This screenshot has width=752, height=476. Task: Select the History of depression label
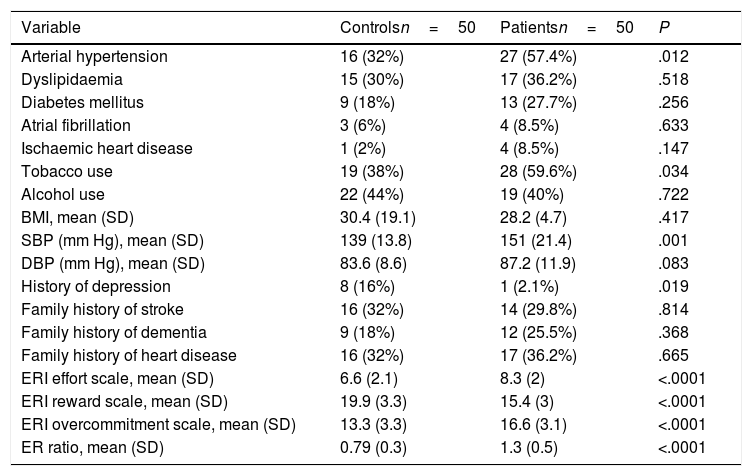tap(86, 286)
